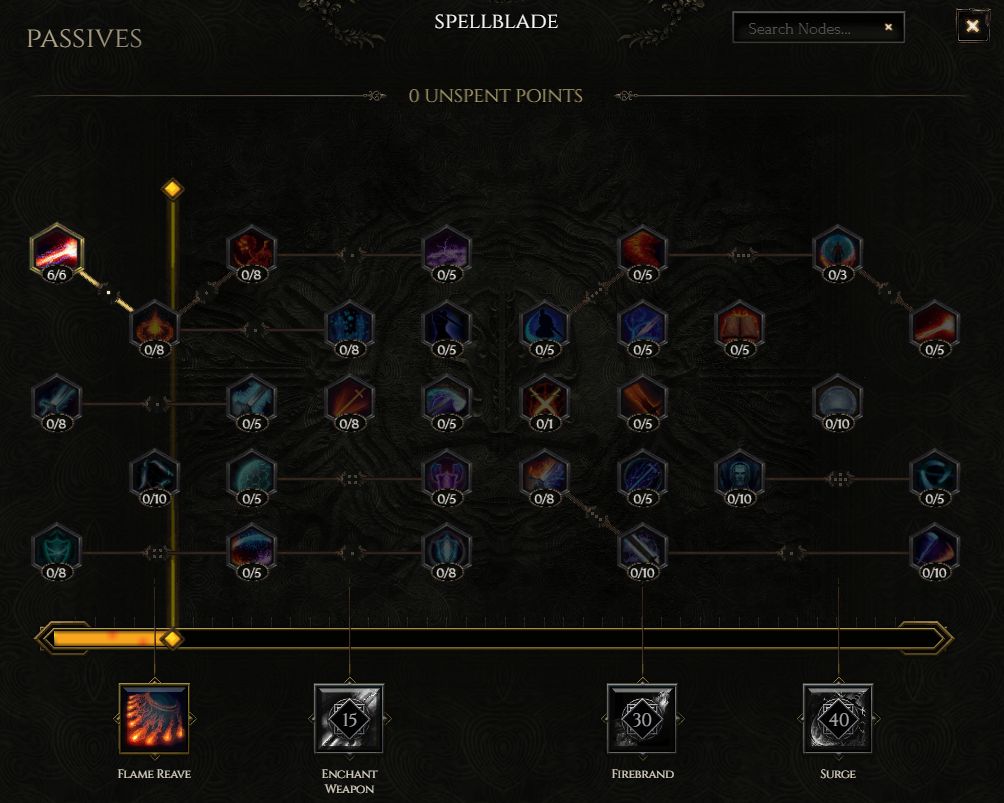Click the left arrow end of the progress bar

(x=46, y=638)
